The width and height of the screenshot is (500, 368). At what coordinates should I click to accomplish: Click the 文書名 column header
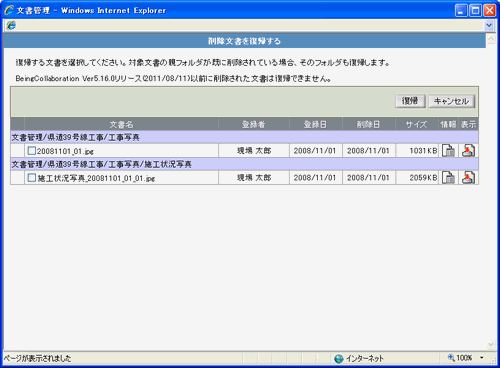(x=121, y=124)
